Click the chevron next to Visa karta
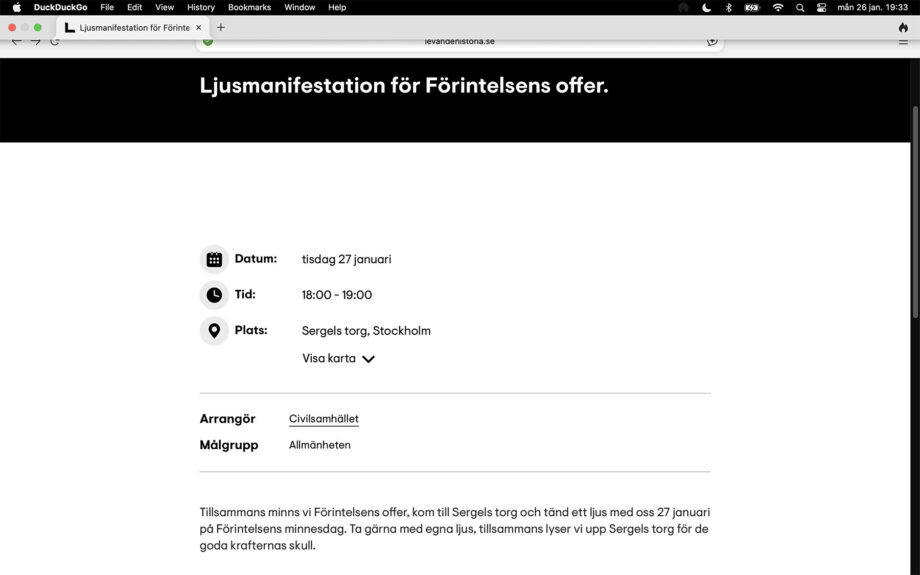 (368, 359)
